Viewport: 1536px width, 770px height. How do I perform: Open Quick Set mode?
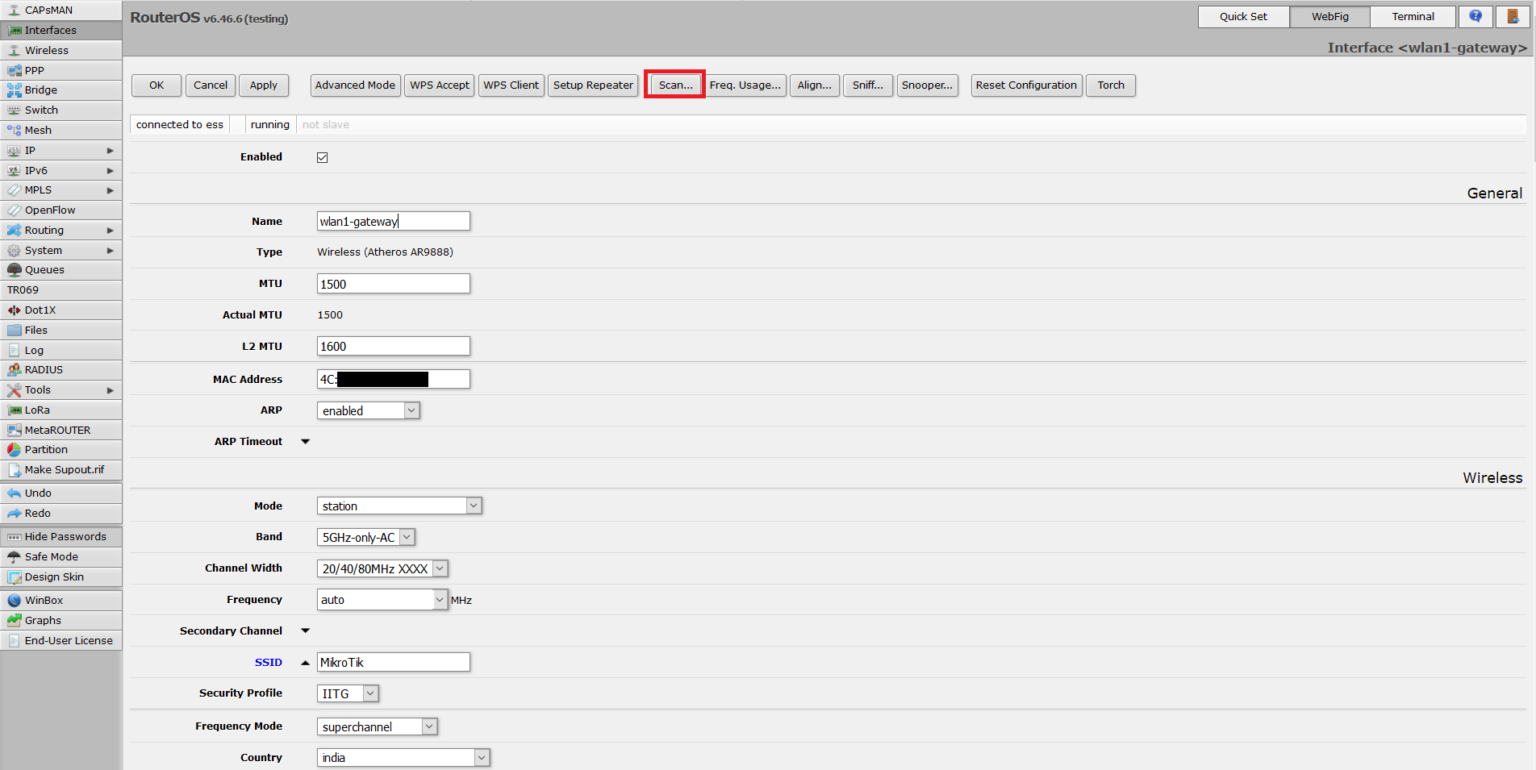[x=1243, y=16]
